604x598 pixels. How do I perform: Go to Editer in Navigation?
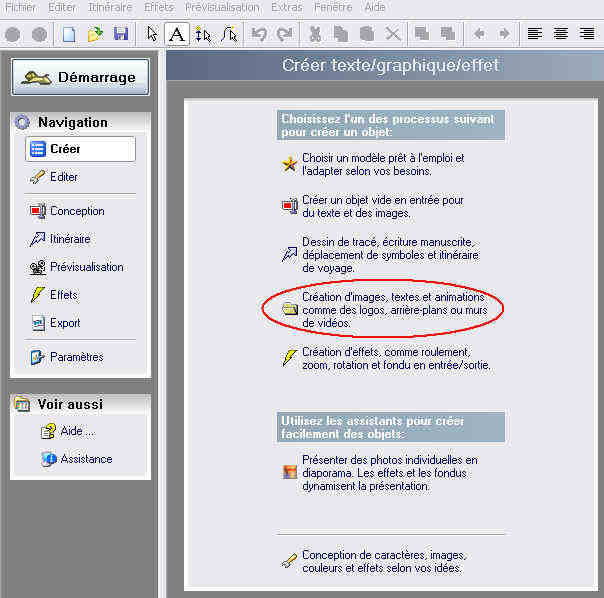[x=54, y=177]
